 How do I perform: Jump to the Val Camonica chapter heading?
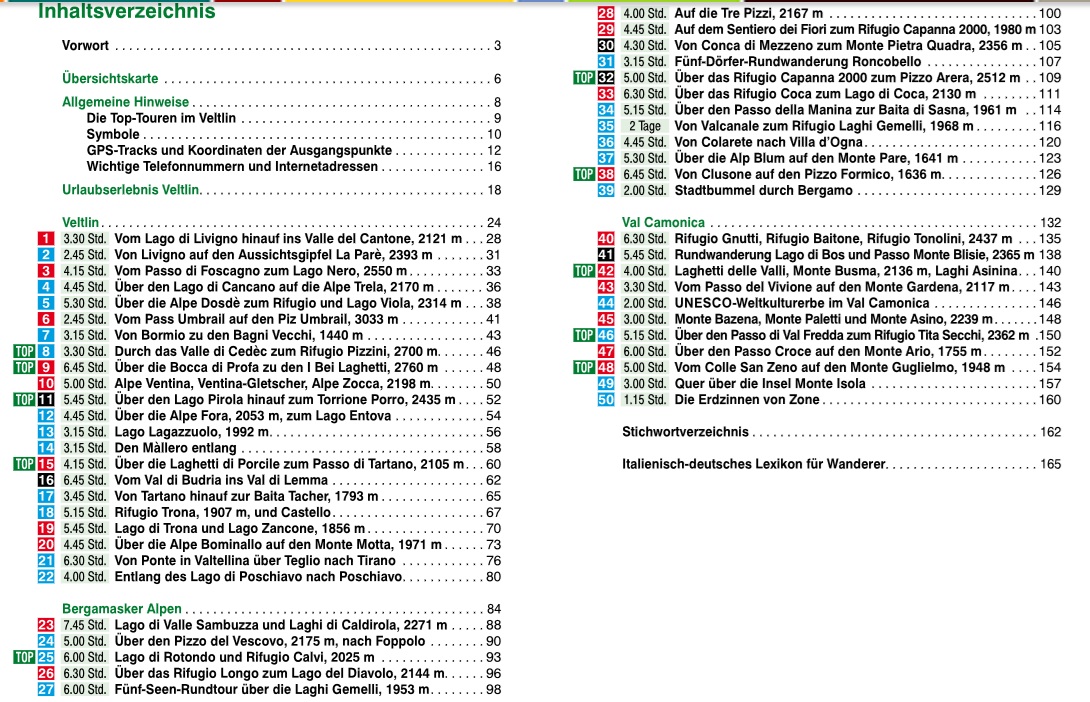tap(663, 222)
